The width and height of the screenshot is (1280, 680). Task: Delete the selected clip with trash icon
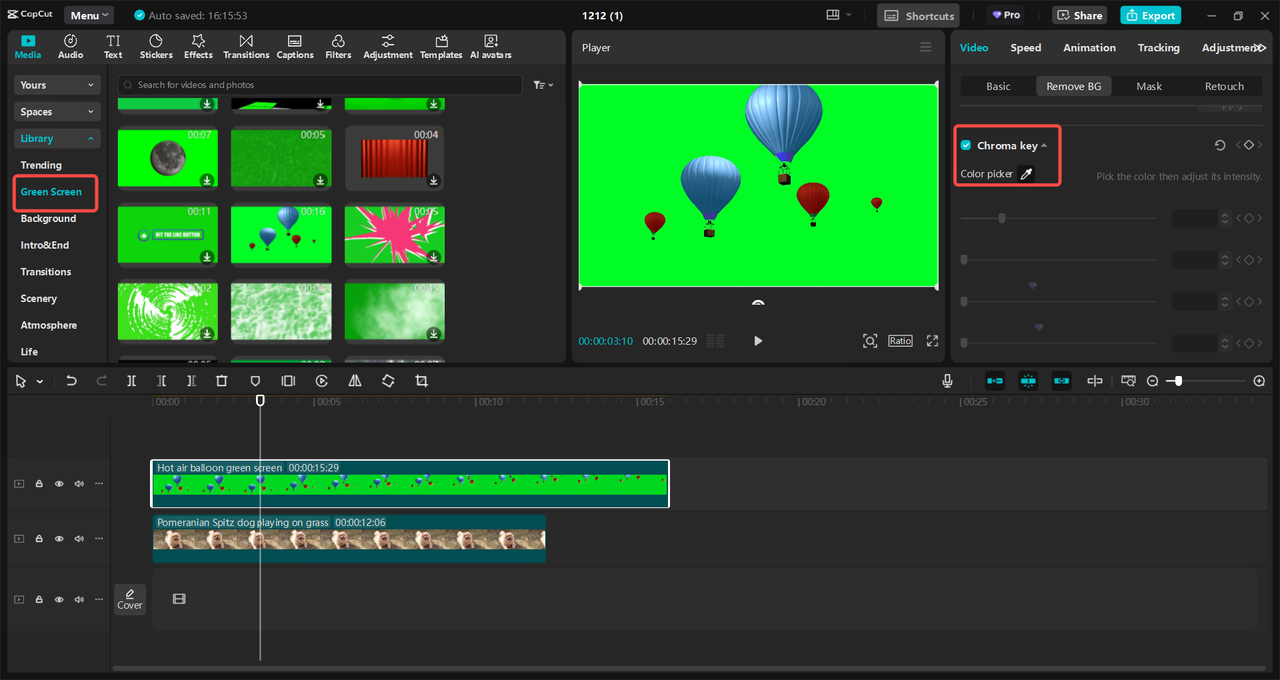pyautogui.click(x=222, y=381)
